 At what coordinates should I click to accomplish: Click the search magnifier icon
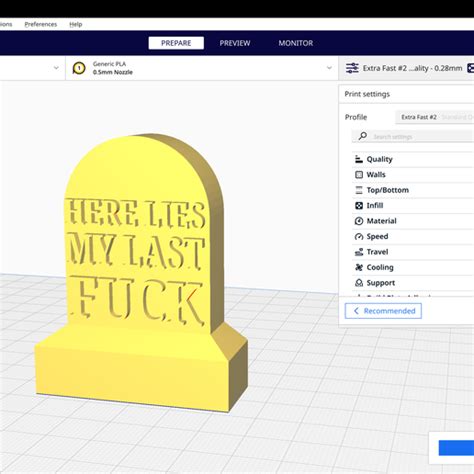point(363,136)
